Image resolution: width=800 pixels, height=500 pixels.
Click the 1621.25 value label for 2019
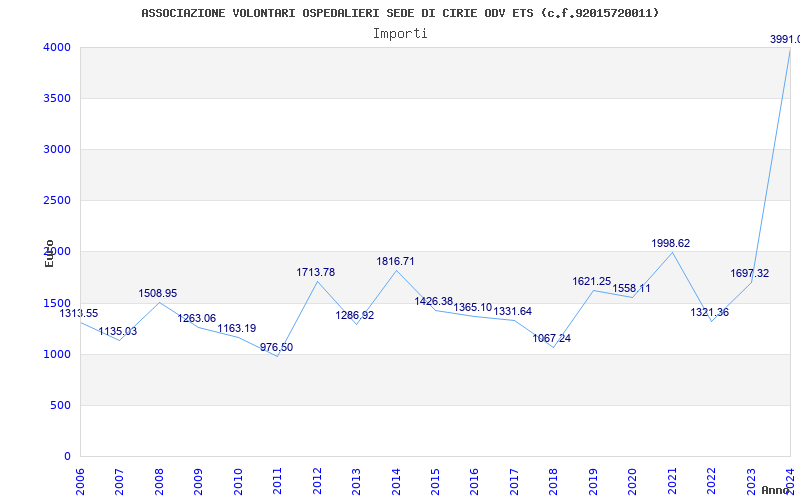(592, 281)
